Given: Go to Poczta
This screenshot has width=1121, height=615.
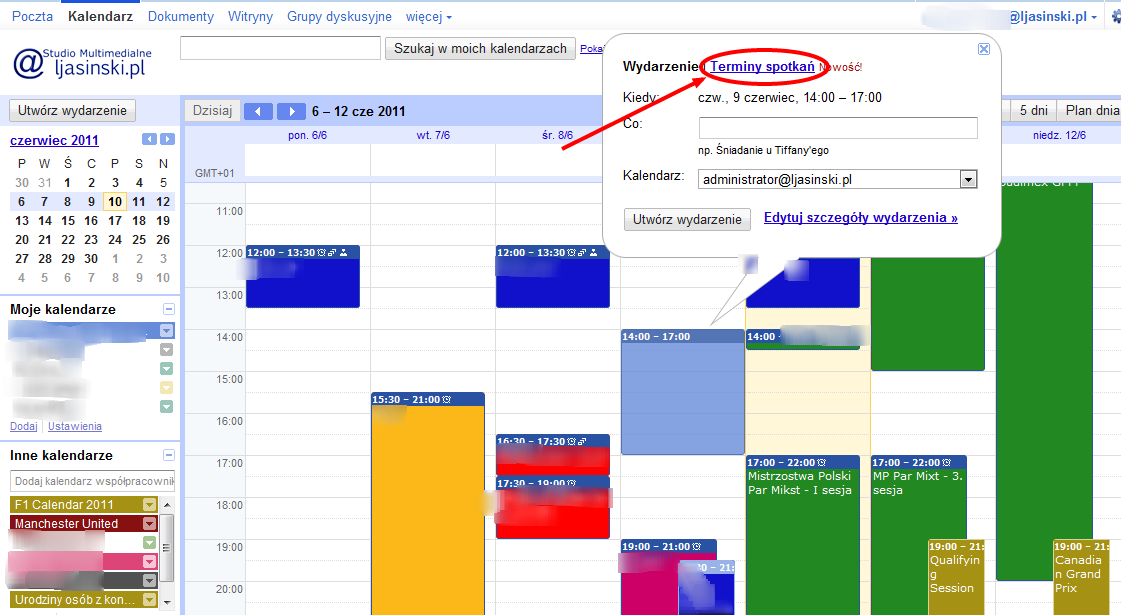Looking at the screenshot, I should (x=32, y=16).
